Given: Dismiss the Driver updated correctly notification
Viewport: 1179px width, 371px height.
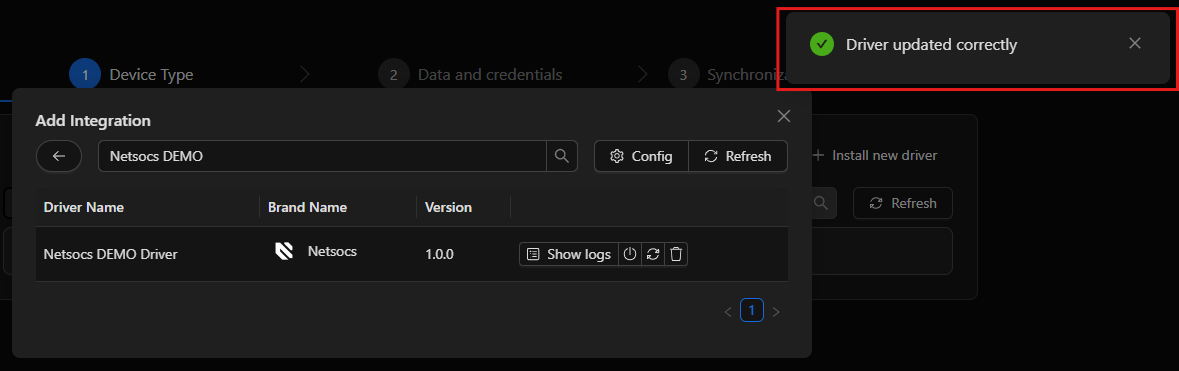Looking at the screenshot, I should click(x=1135, y=44).
